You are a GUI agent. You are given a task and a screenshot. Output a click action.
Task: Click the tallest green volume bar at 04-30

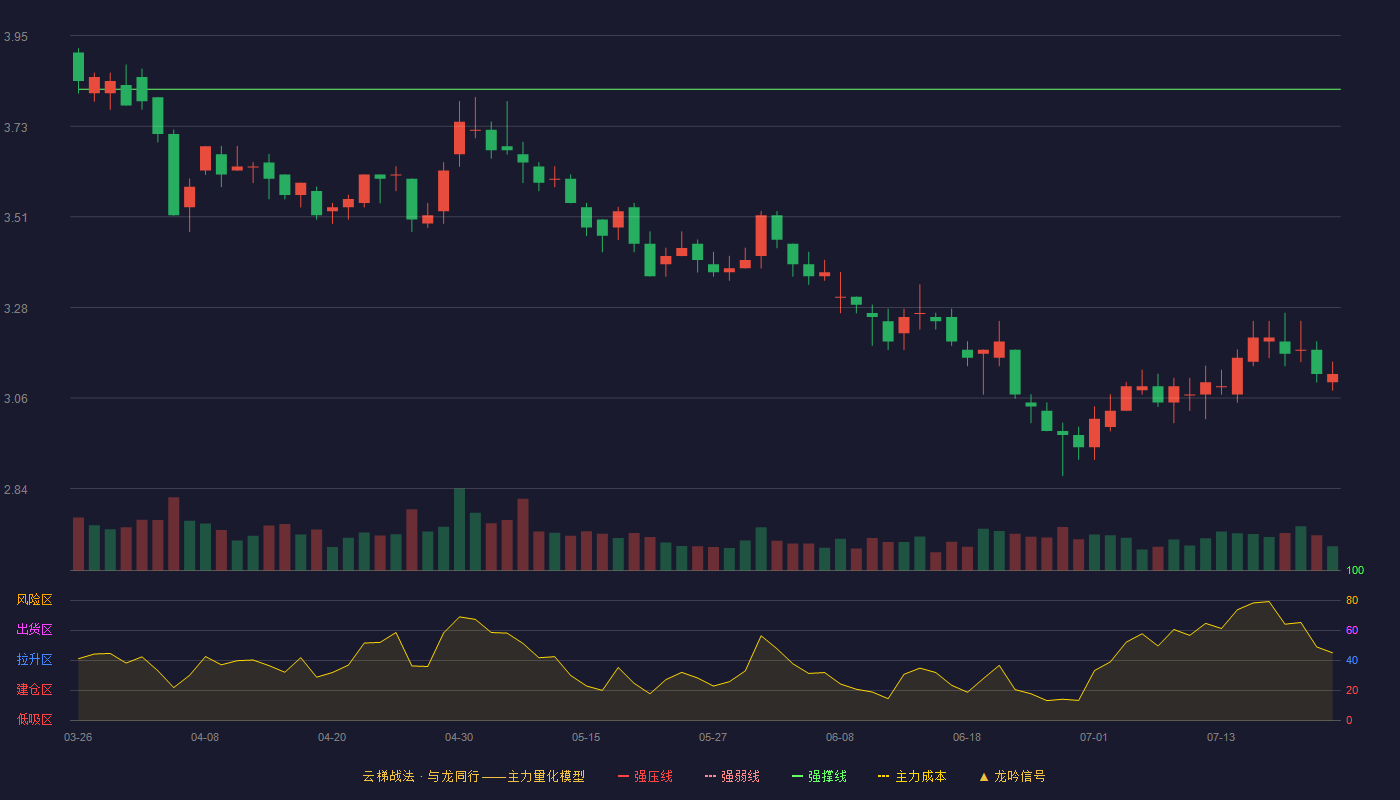coord(459,529)
